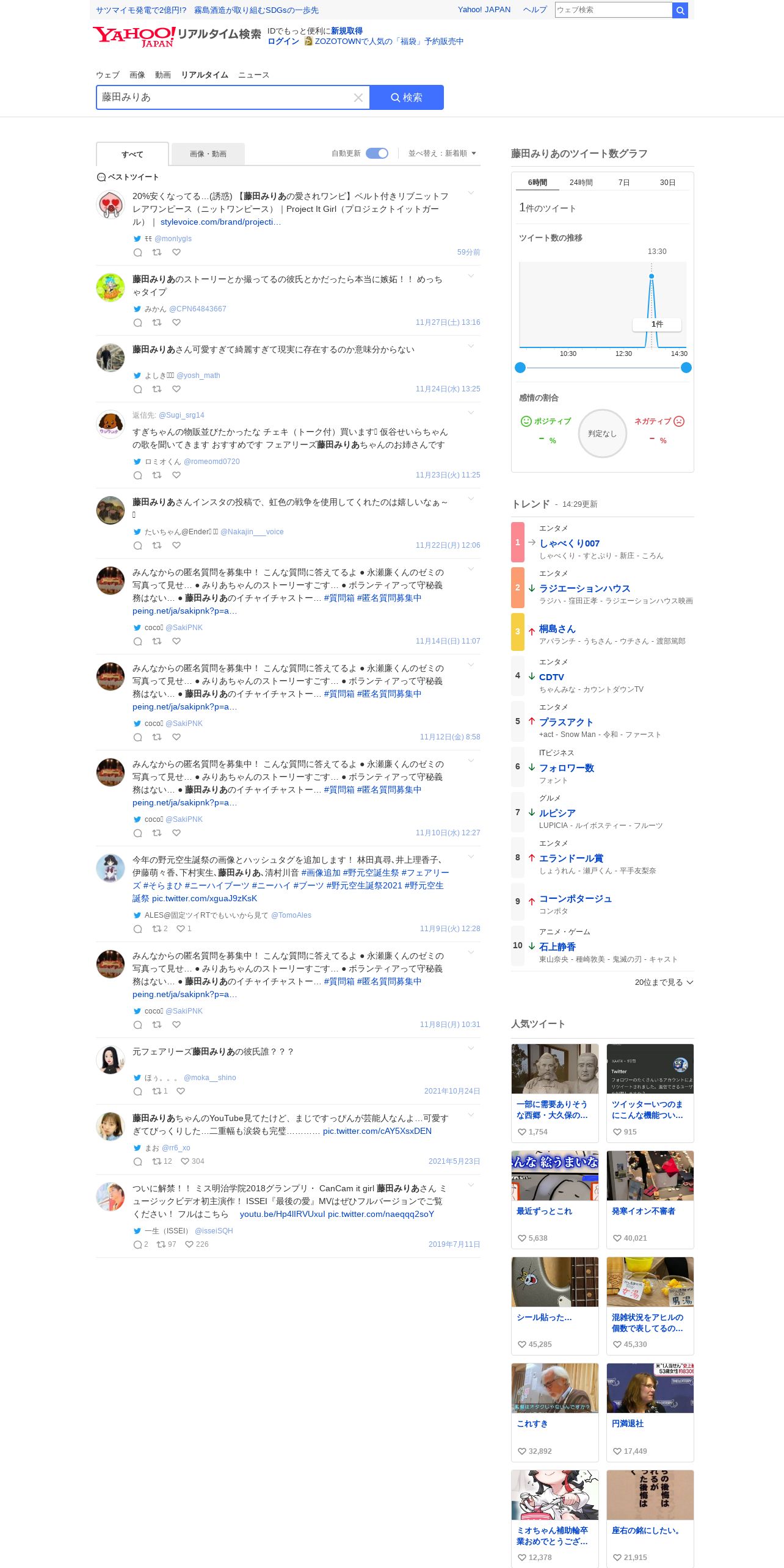Click the positive sentiment smiley icon
This screenshot has width=784, height=1568.
[526, 421]
